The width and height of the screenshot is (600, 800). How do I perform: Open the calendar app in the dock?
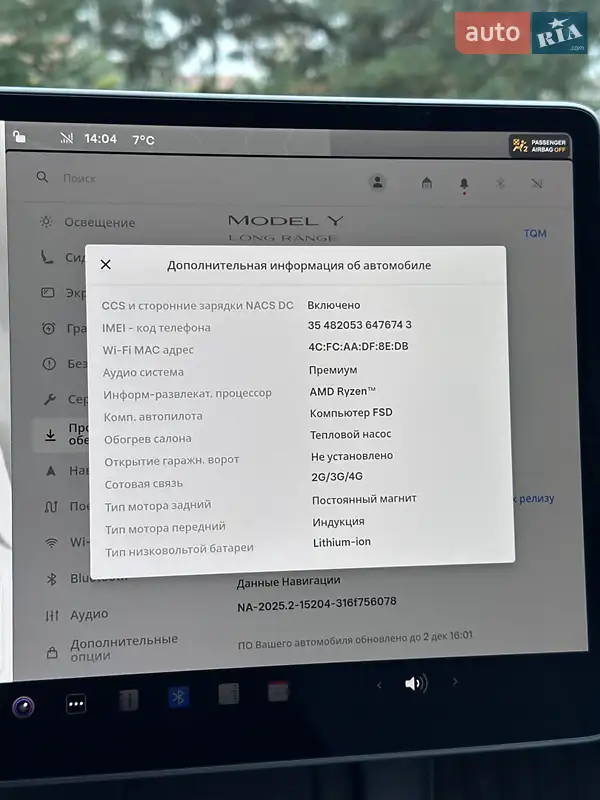(278, 691)
